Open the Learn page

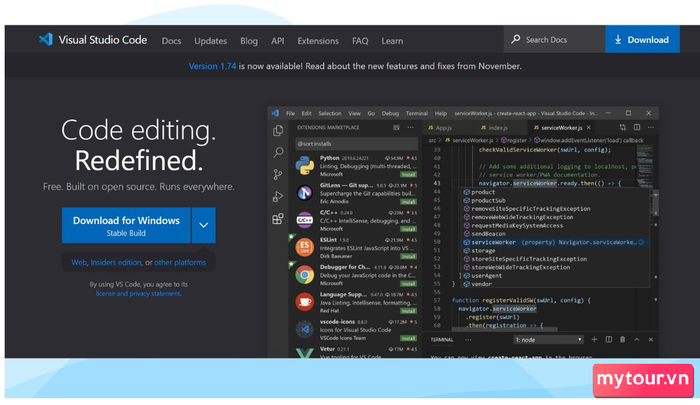392,41
